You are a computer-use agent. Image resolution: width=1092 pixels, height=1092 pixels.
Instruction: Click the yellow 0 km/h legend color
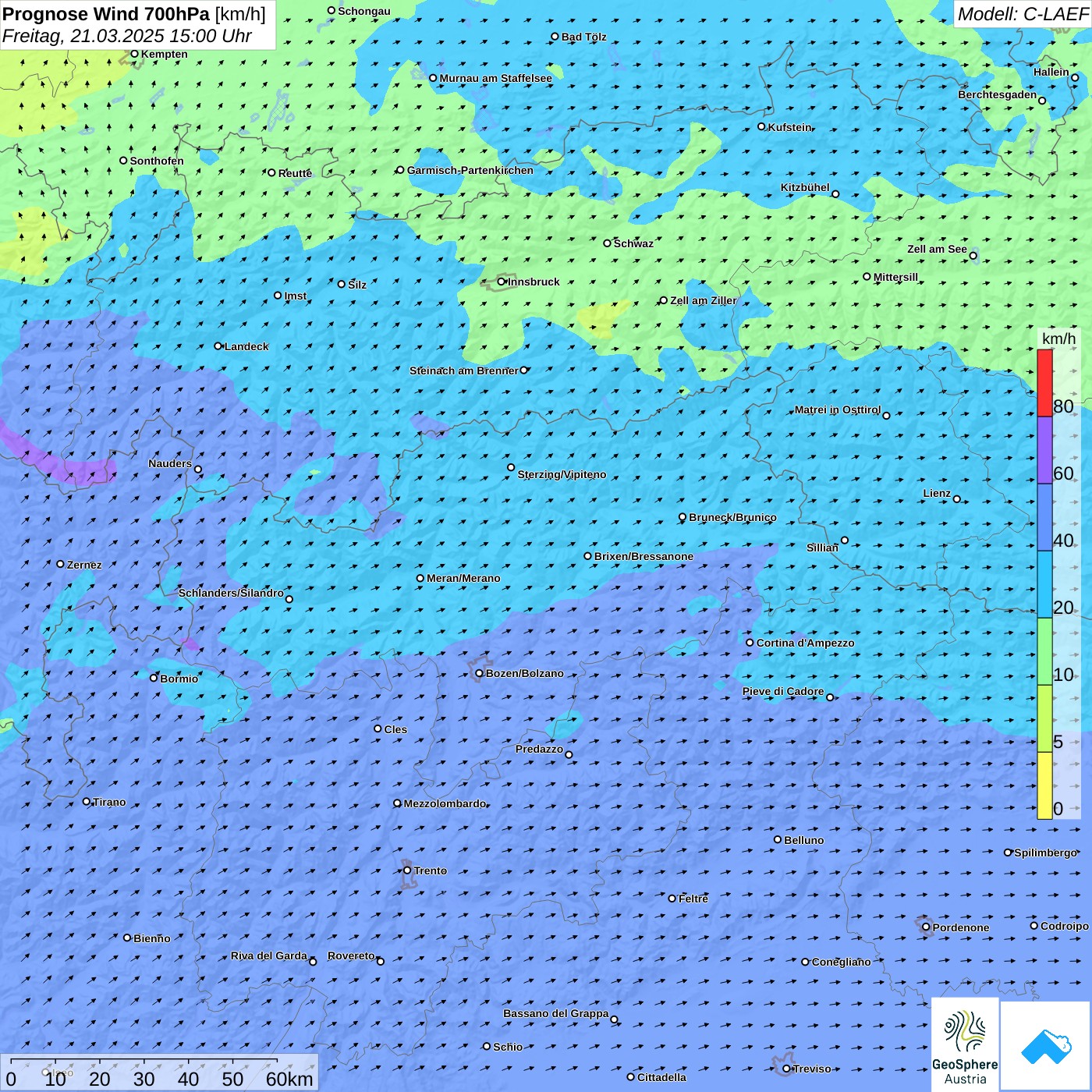pyautogui.click(x=1044, y=785)
